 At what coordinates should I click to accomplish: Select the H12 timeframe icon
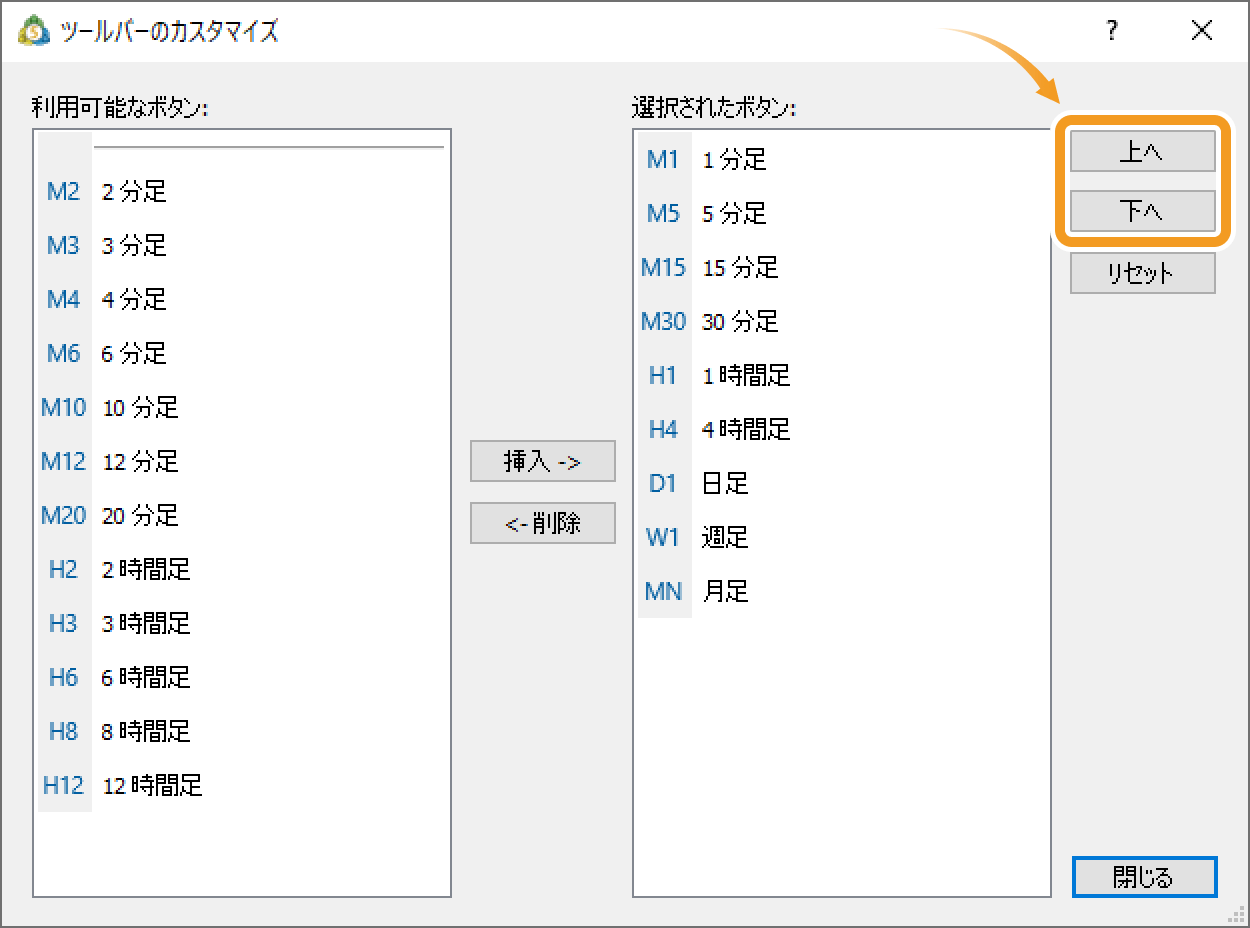coord(63,786)
